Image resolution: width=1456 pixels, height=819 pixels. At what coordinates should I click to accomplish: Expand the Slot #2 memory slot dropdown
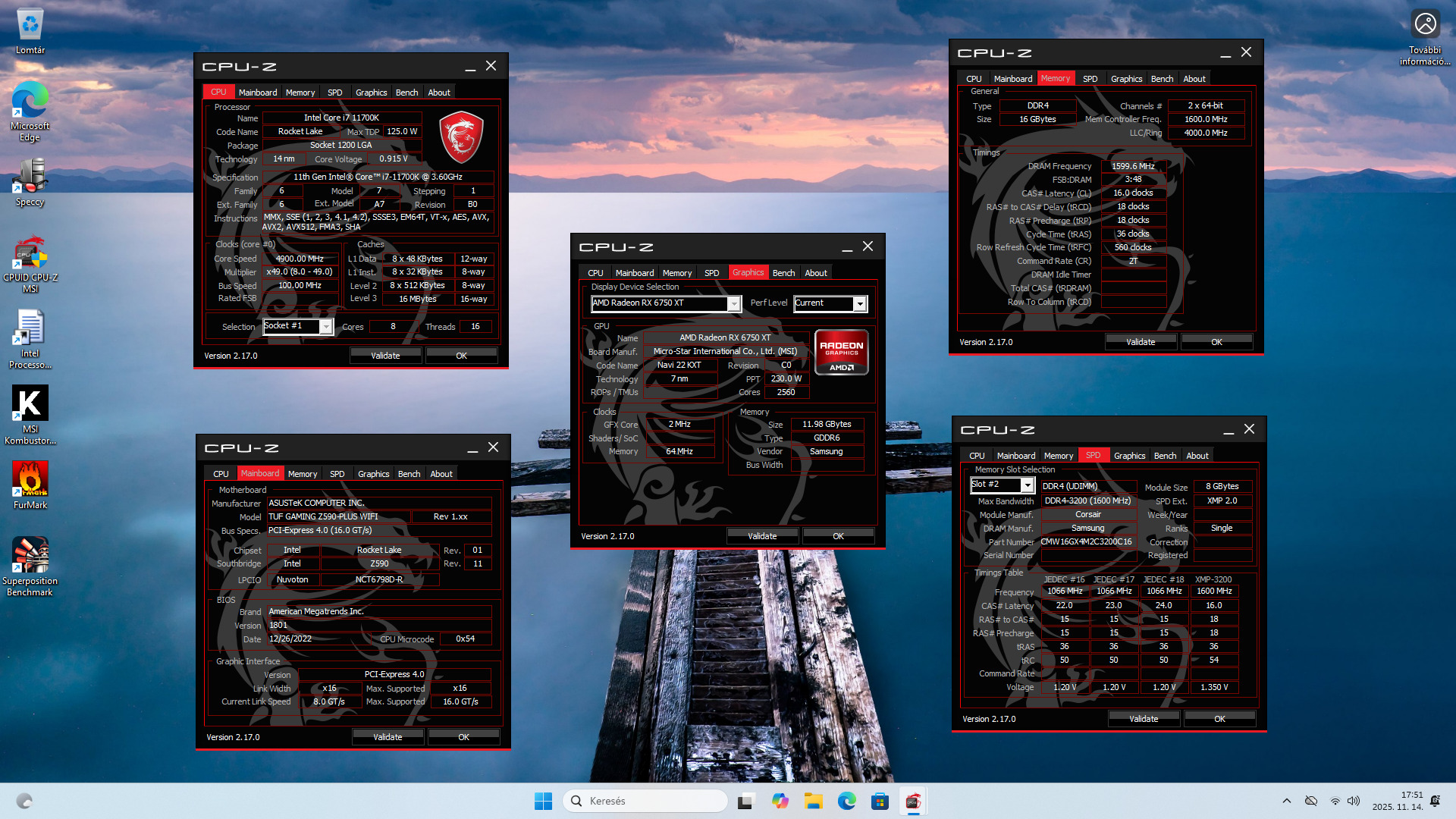(x=1028, y=485)
